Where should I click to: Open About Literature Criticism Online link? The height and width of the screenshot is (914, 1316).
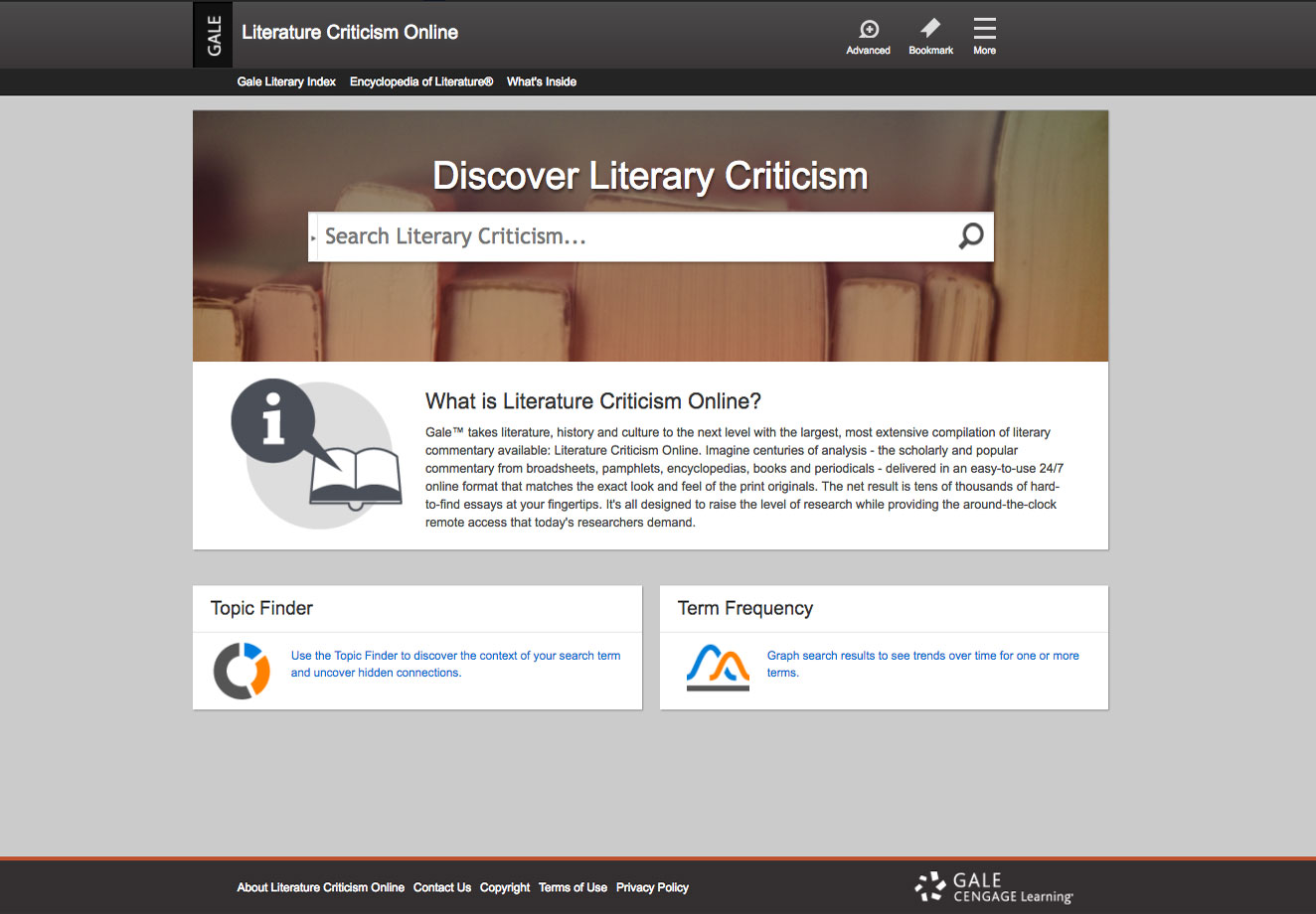(x=320, y=887)
